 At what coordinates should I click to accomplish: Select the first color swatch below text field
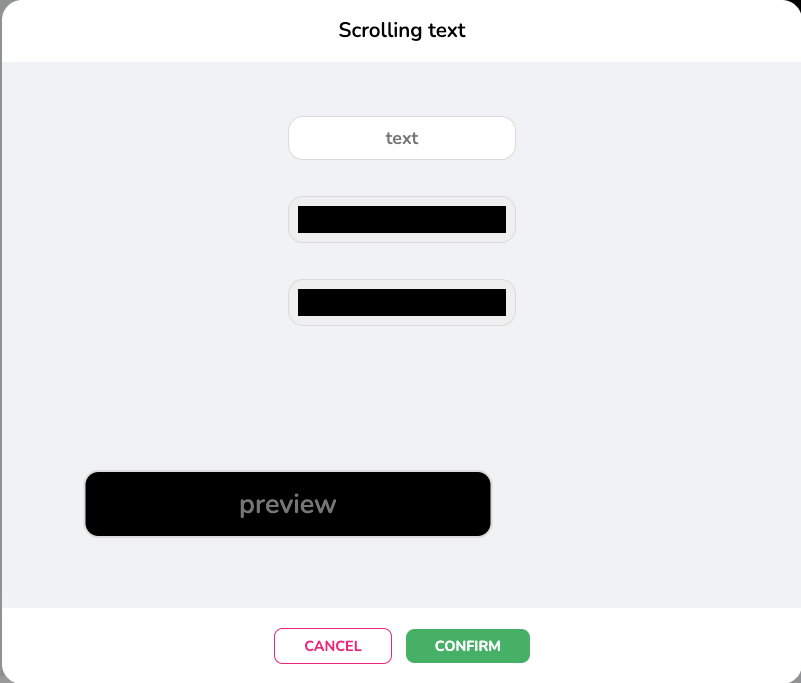point(401,219)
